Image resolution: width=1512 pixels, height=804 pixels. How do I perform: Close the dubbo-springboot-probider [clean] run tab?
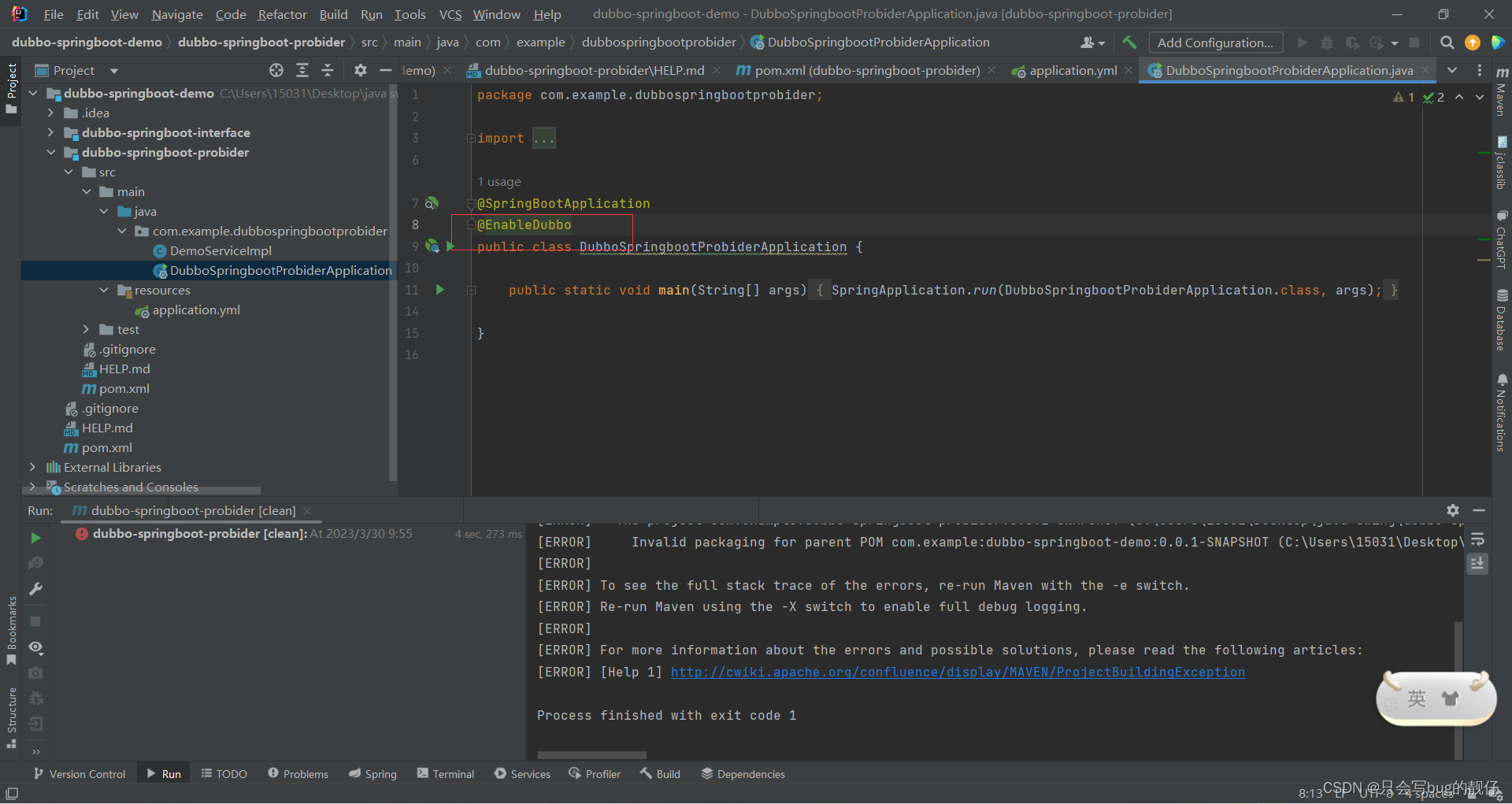click(x=307, y=511)
